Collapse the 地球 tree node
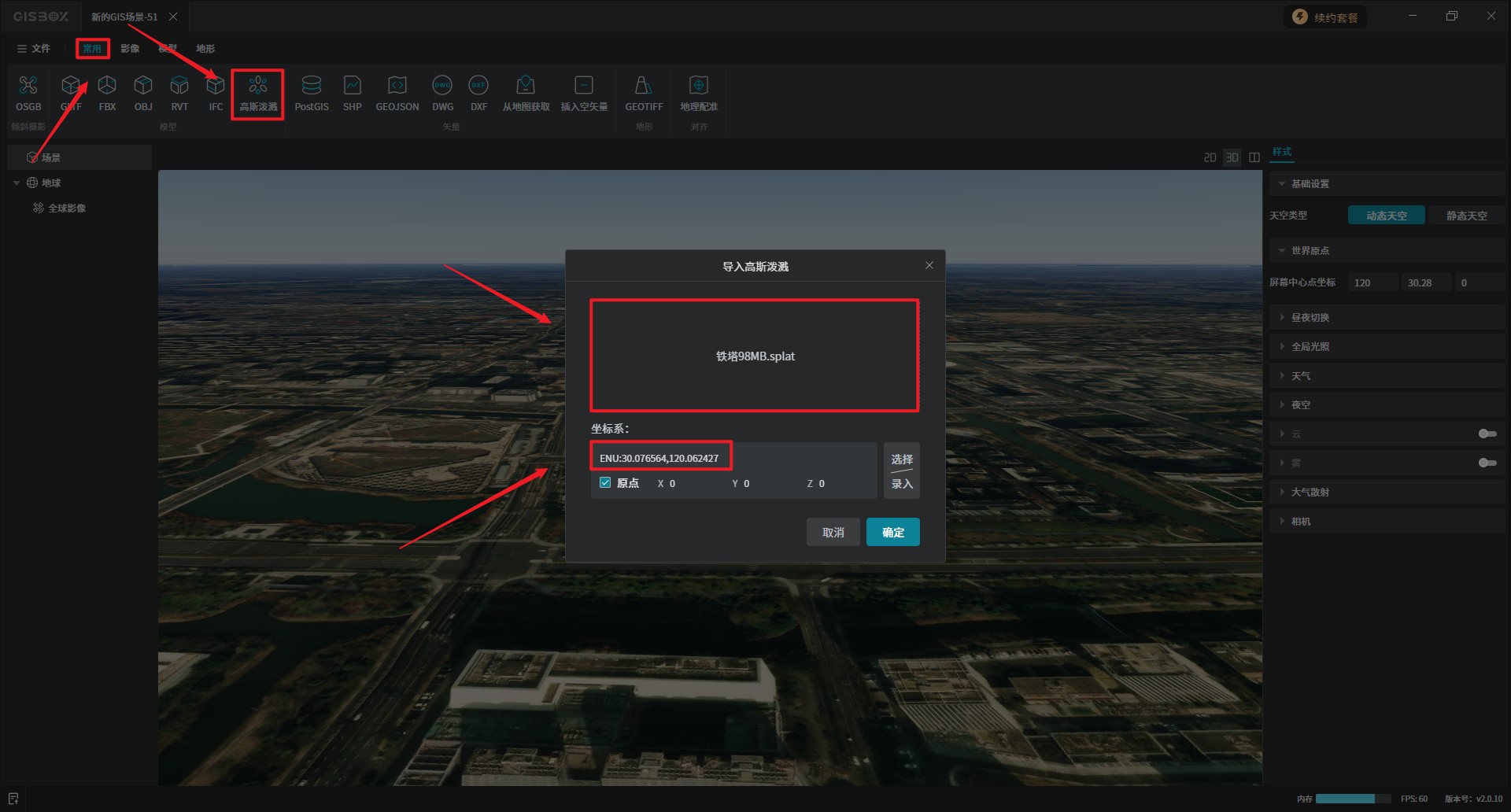This screenshot has height=812, width=1511. click(x=17, y=183)
